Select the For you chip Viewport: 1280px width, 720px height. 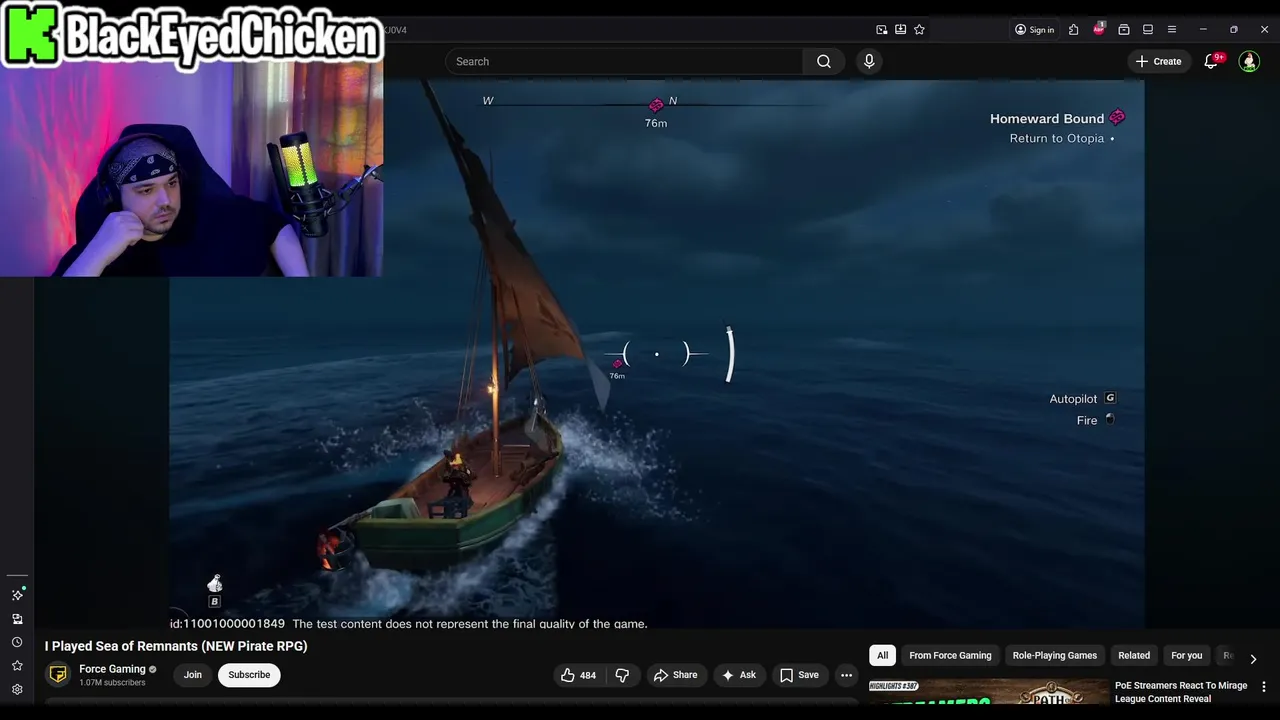pyautogui.click(x=1187, y=656)
